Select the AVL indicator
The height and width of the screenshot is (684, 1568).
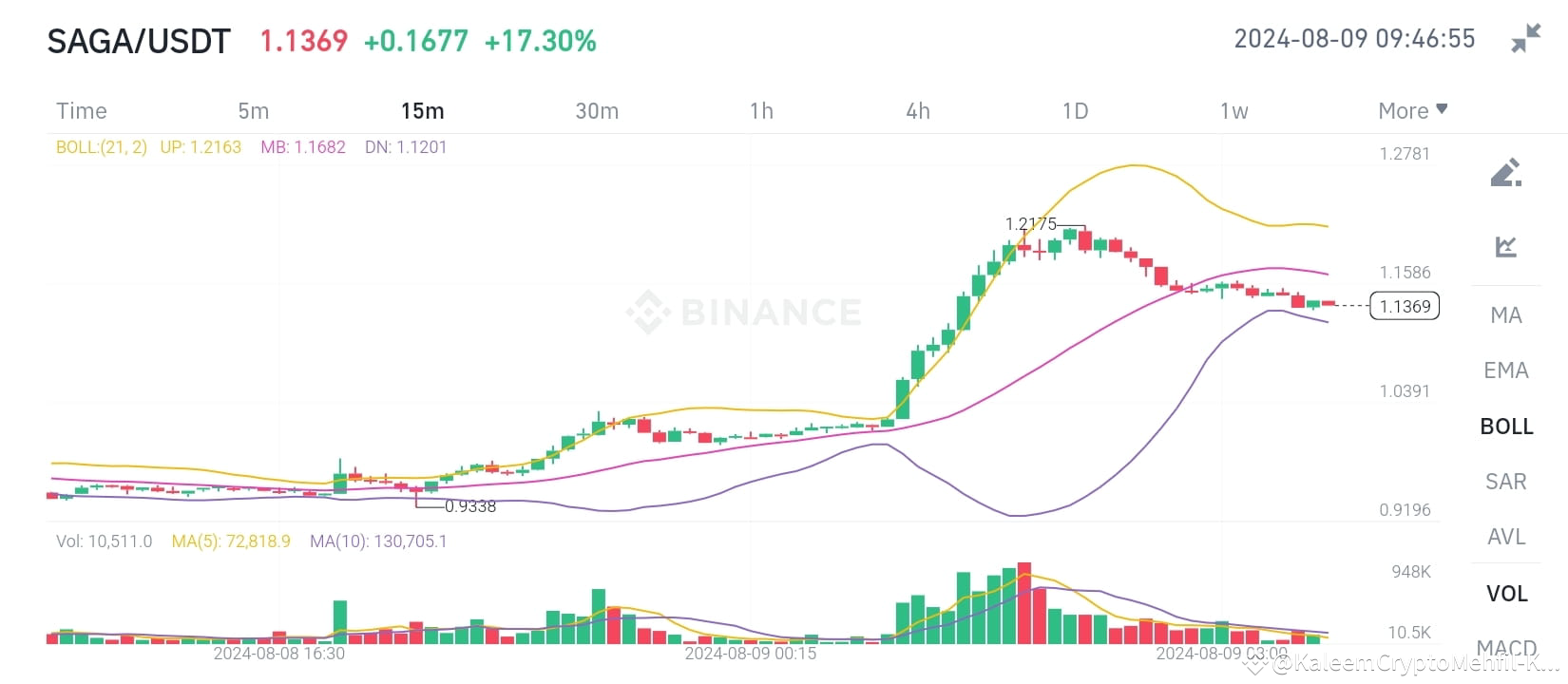(x=1505, y=537)
